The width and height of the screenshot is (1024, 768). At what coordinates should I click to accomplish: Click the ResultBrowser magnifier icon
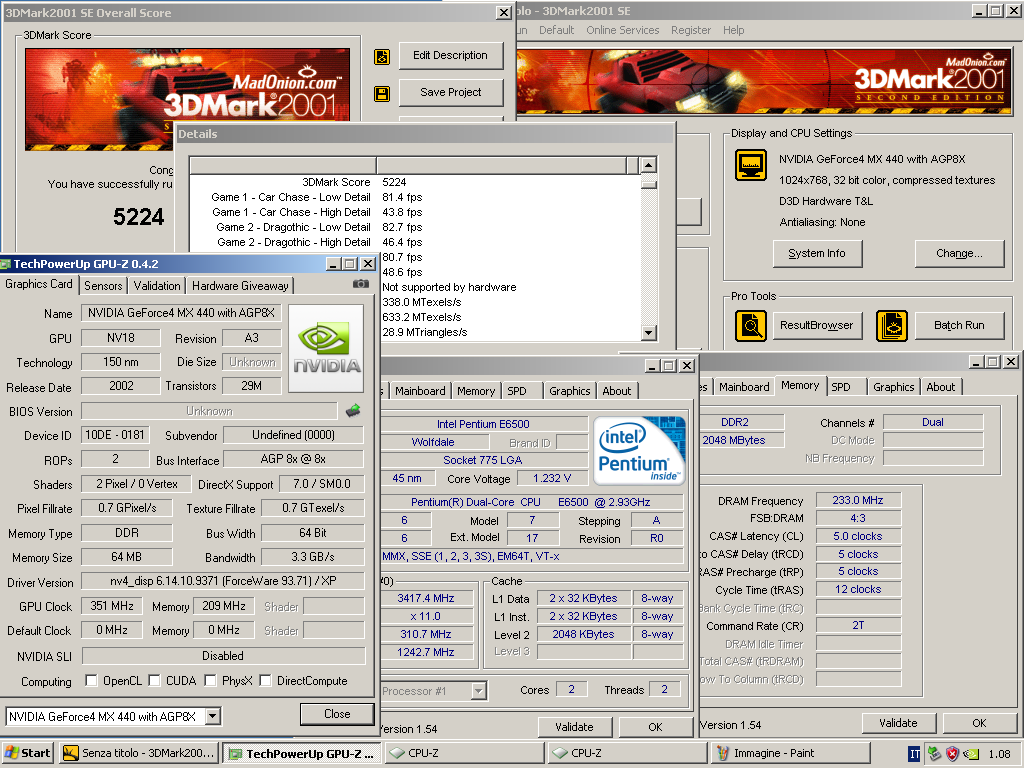point(751,325)
